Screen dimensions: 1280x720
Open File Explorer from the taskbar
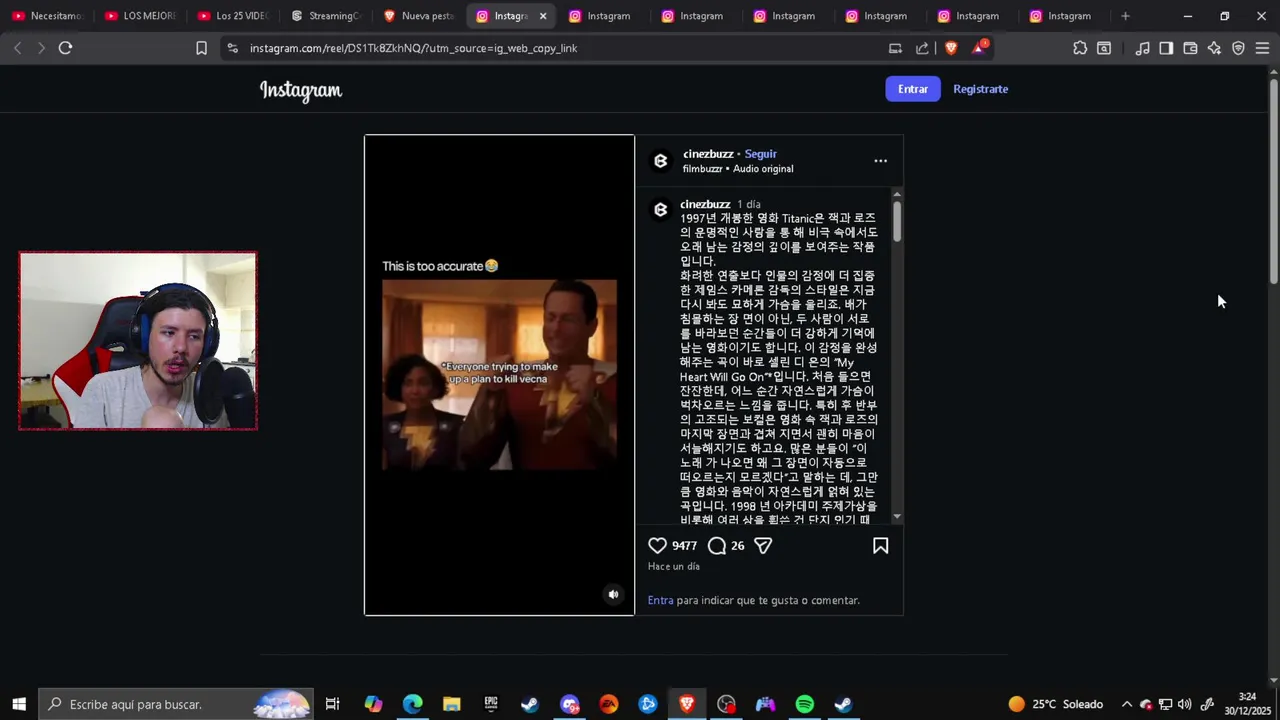[x=452, y=704]
